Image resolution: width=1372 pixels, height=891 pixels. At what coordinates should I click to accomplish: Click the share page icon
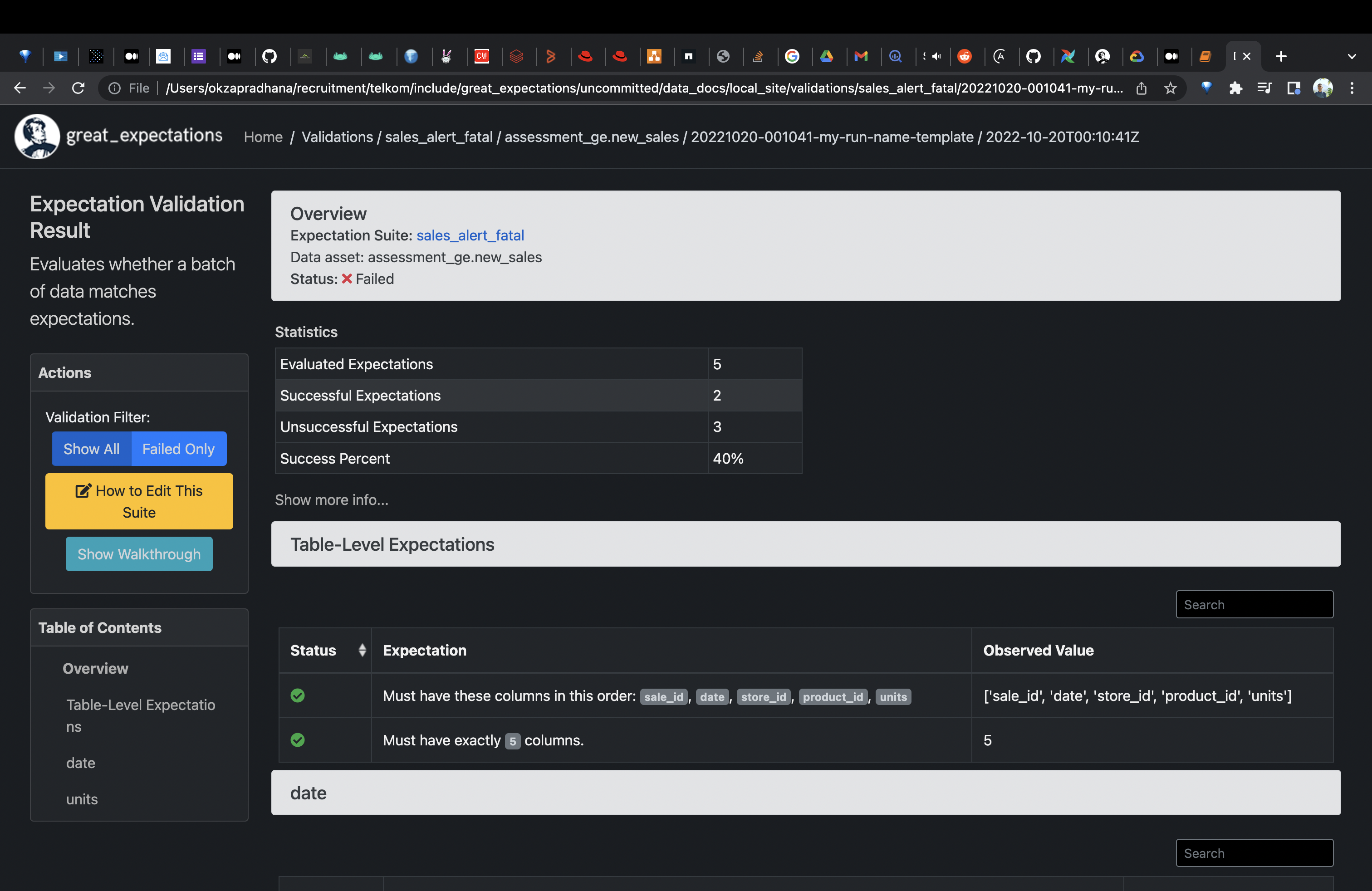(x=1142, y=88)
